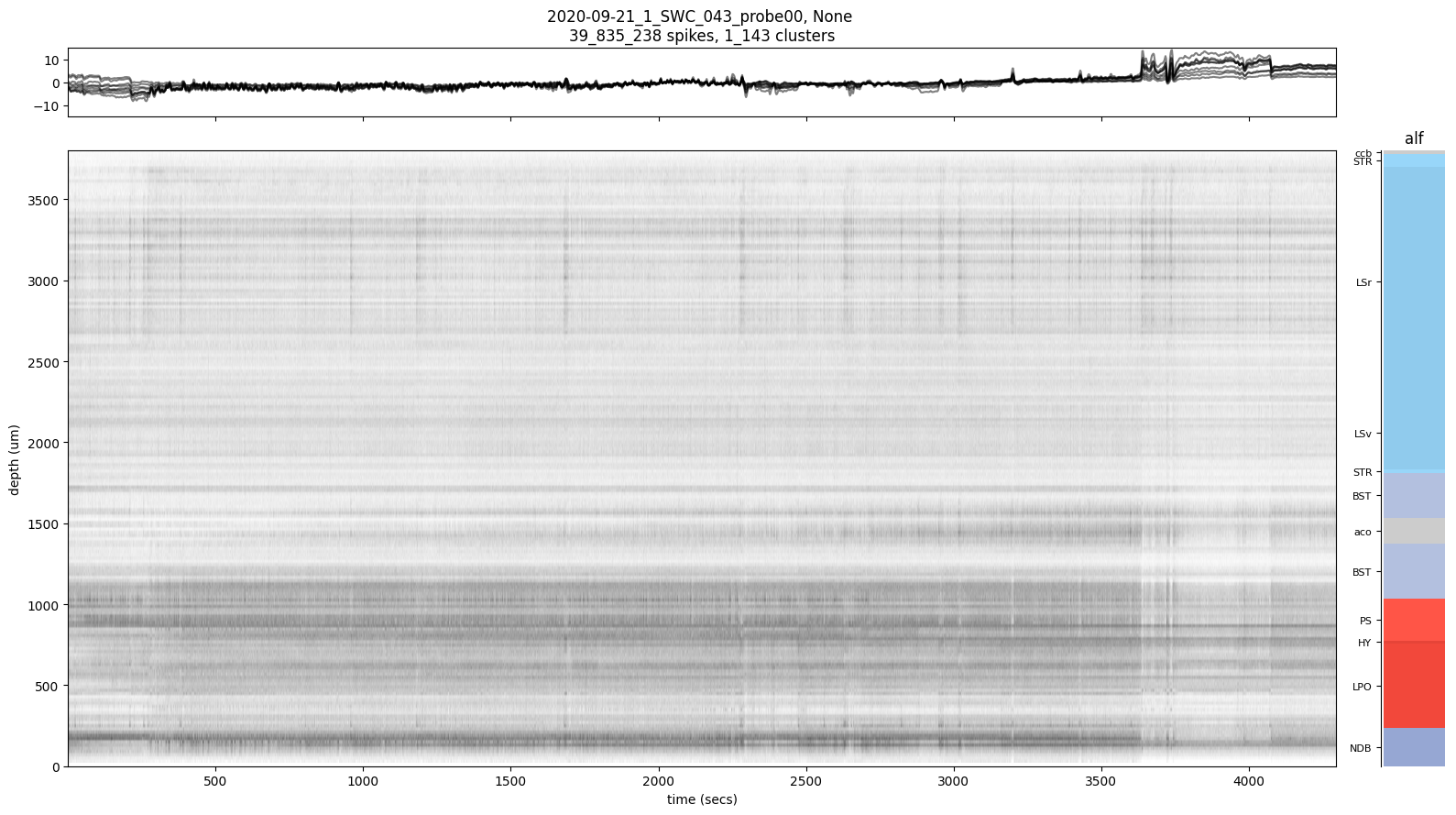
Task: Select the bright red PS region band
Action: [x=1413, y=619]
